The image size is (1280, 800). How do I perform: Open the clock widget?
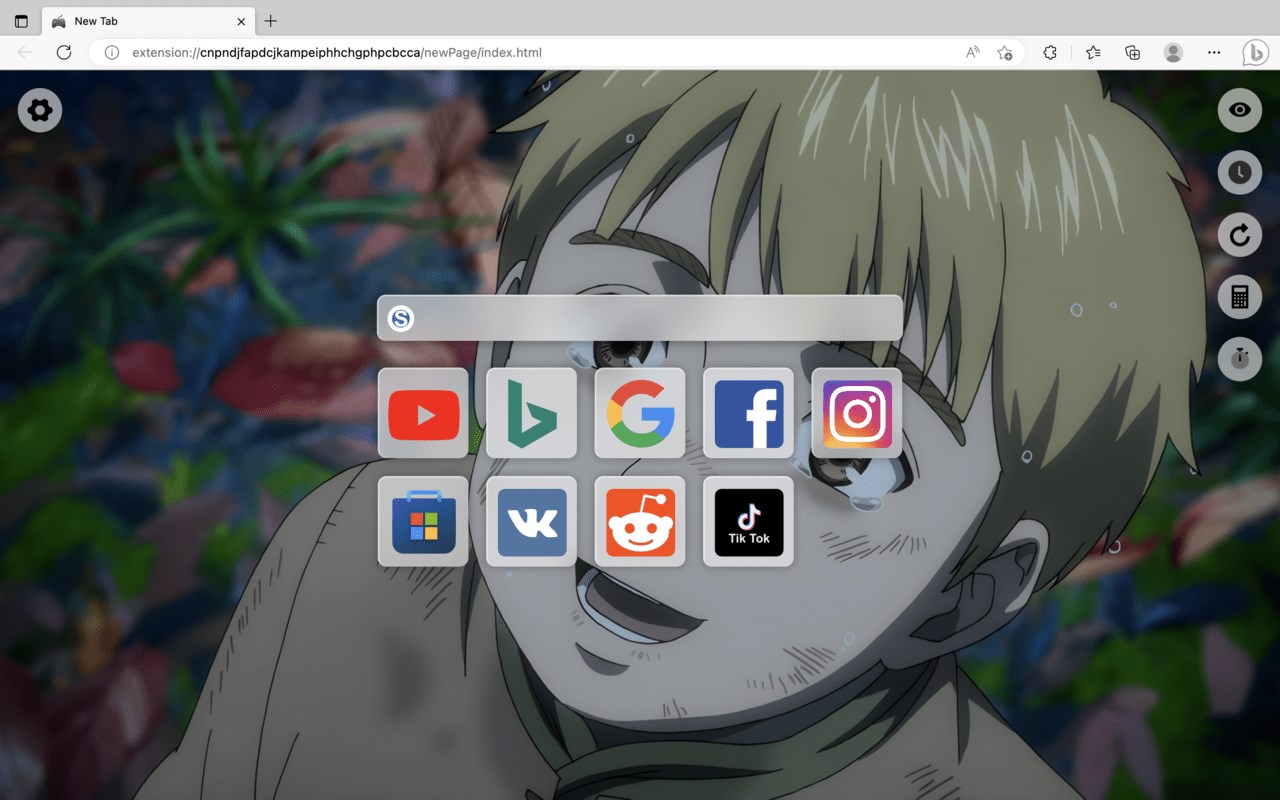[x=1240, y=172]
